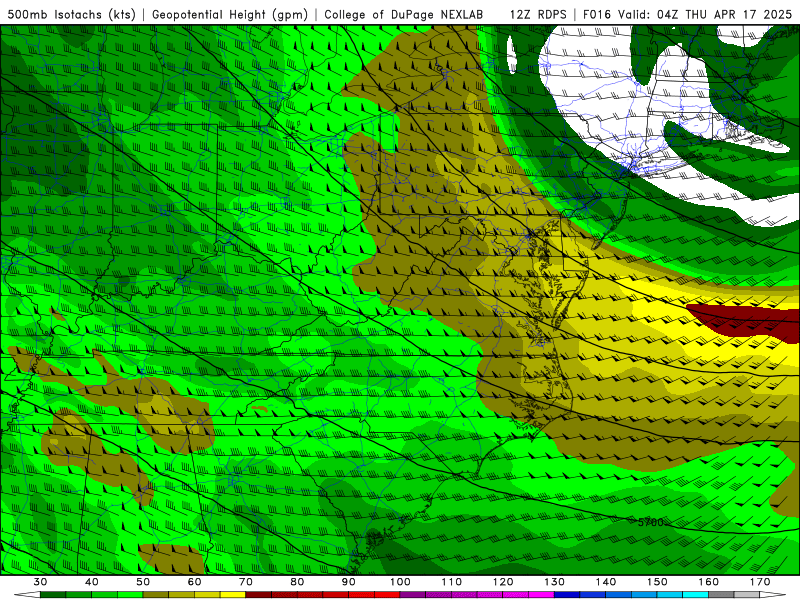
Task: Click the legend value '140'
Action: (x=606, y=582)
